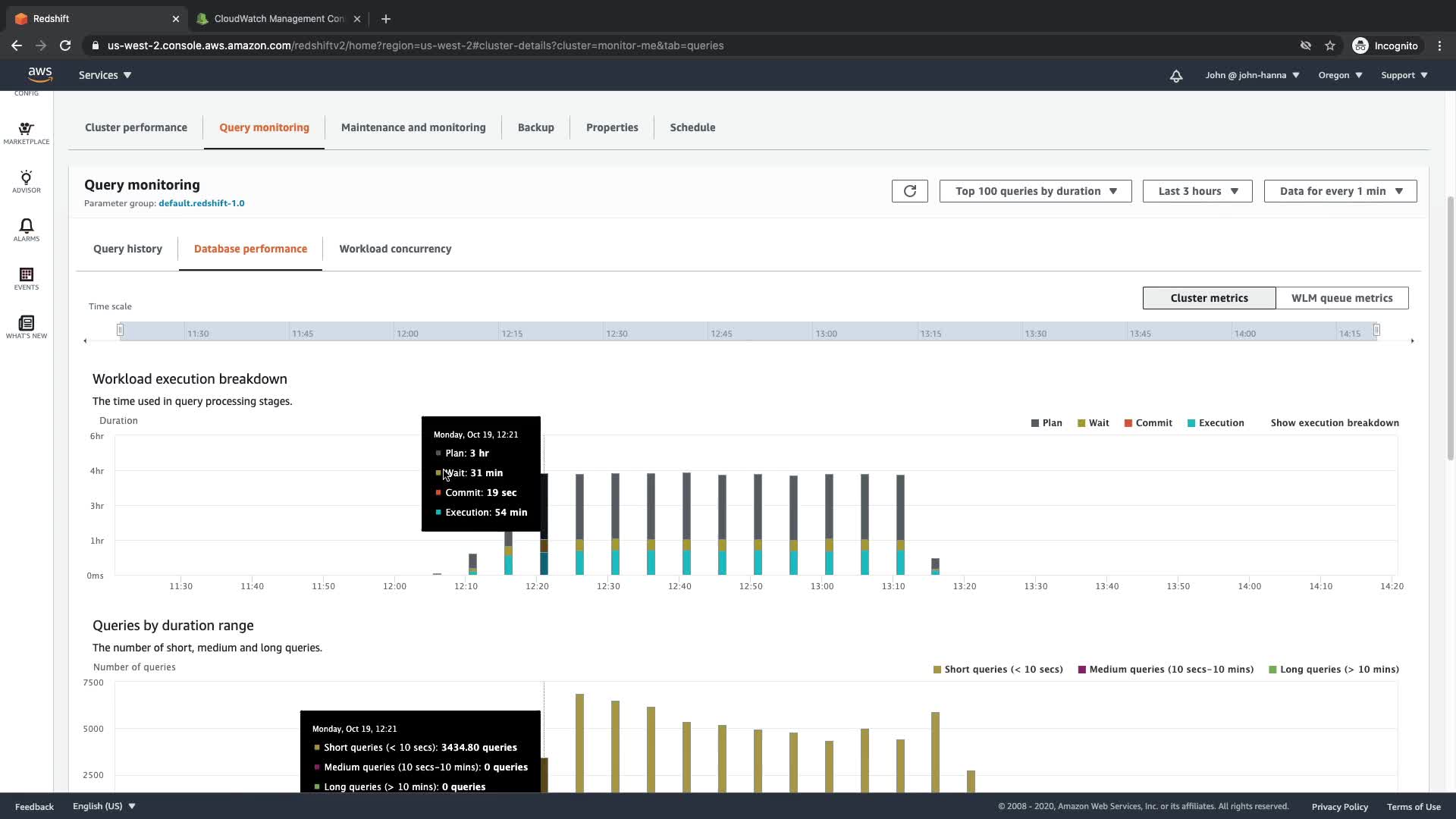Screen dimensions: 1456x819
Task: Click the browser bookmark star icon
Action: (x=1329, y=45)
